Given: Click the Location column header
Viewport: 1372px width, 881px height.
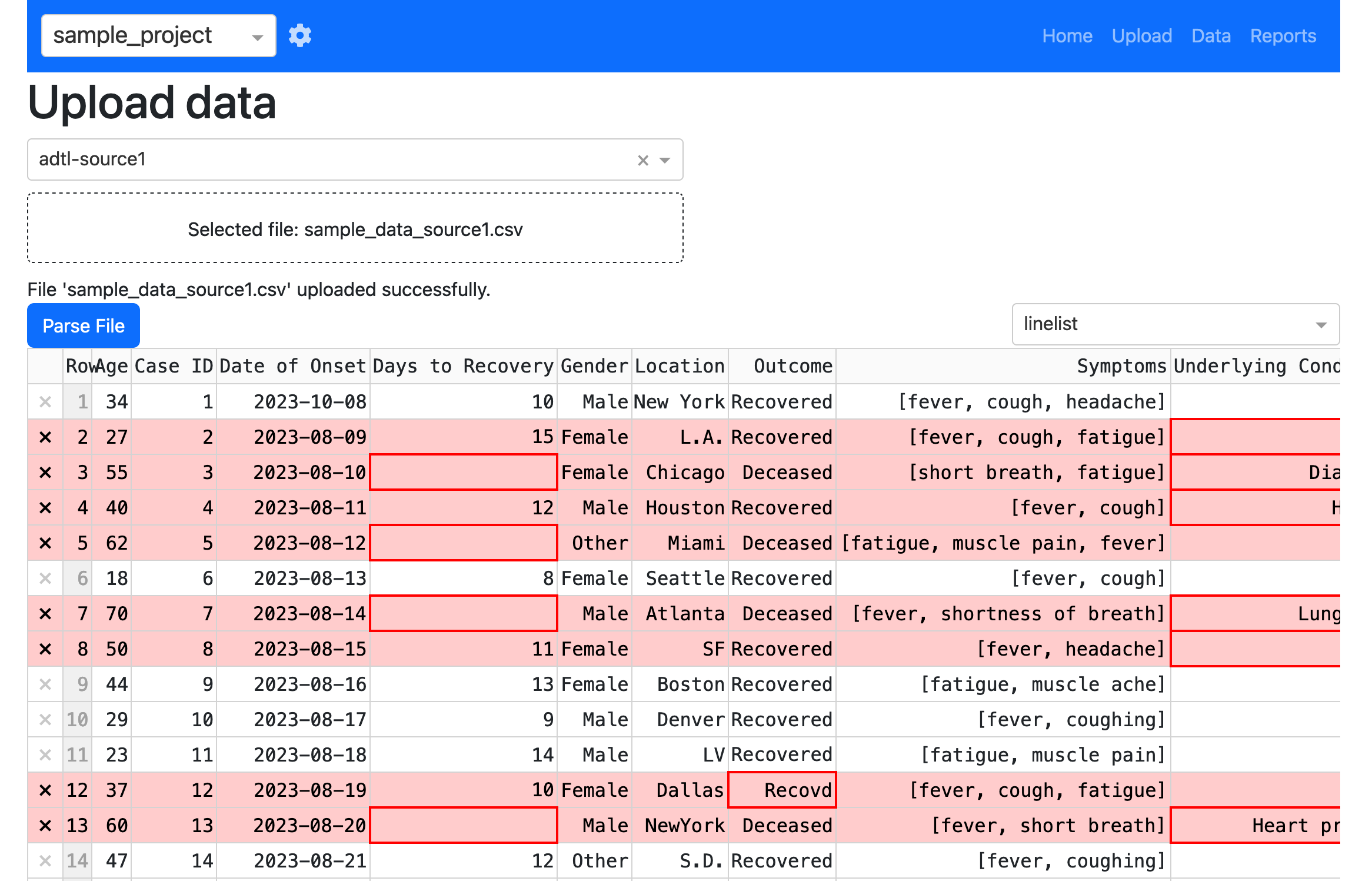Looking at the screenshot, I should 680,366.
